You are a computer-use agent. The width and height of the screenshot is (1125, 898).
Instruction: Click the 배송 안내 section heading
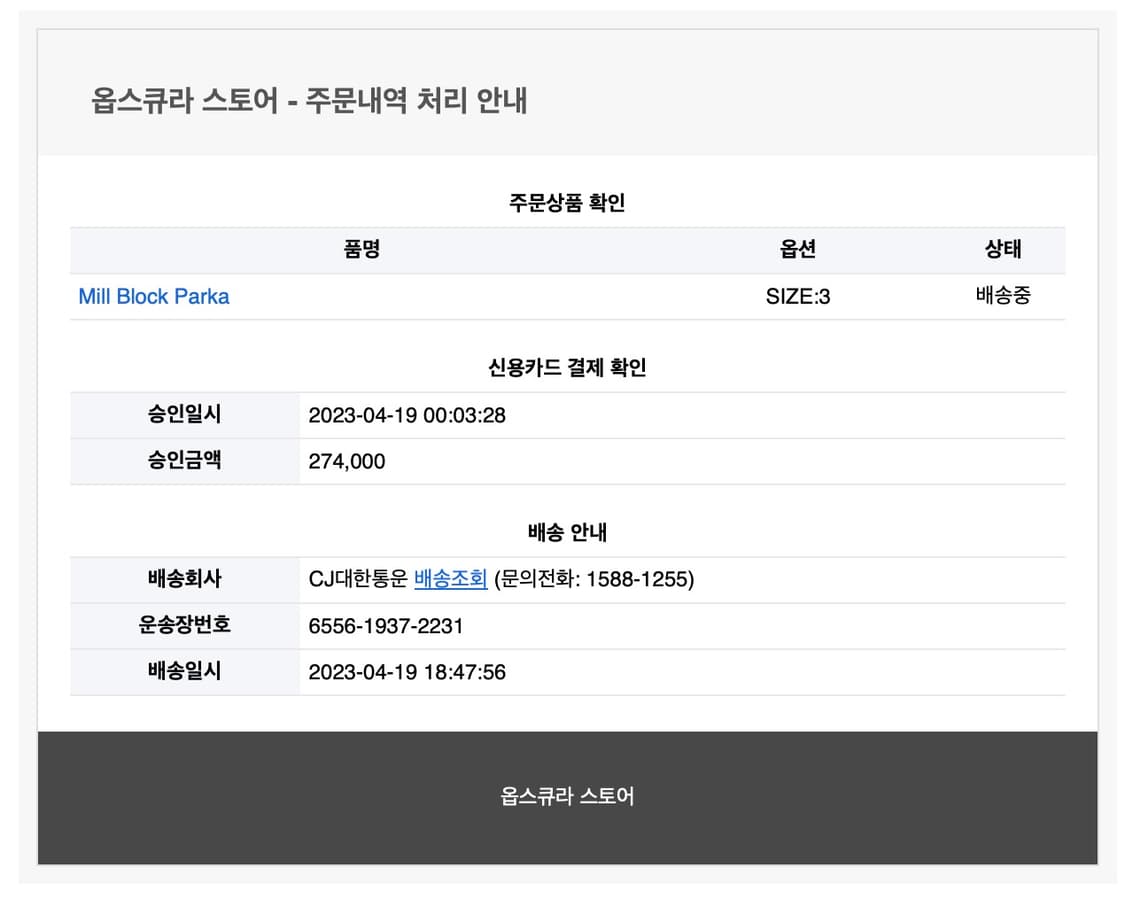567,533
